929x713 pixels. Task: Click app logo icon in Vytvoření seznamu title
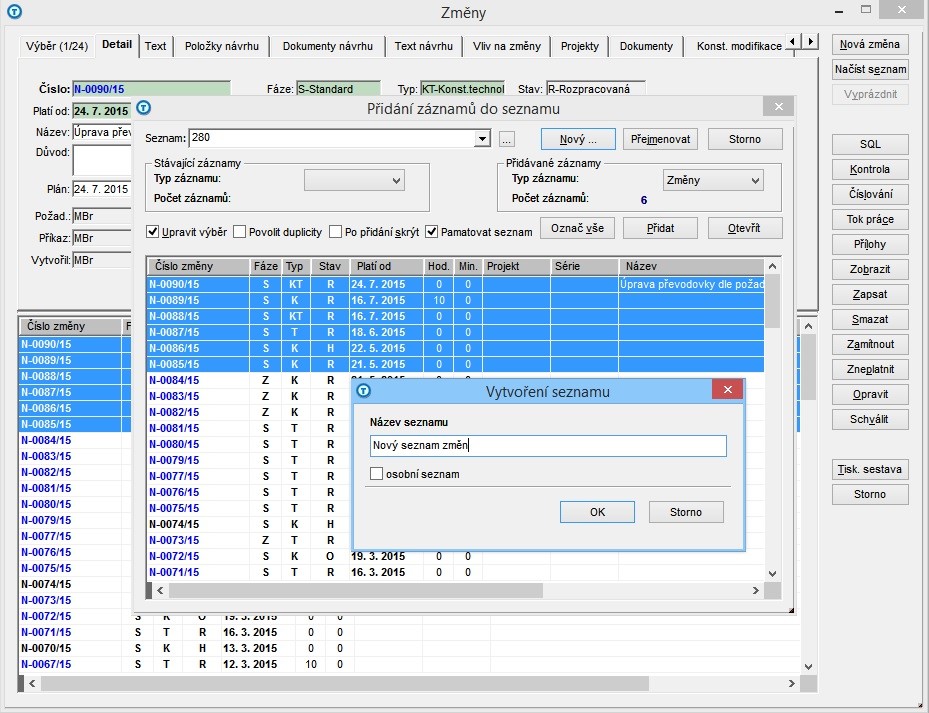click(364, 391)
